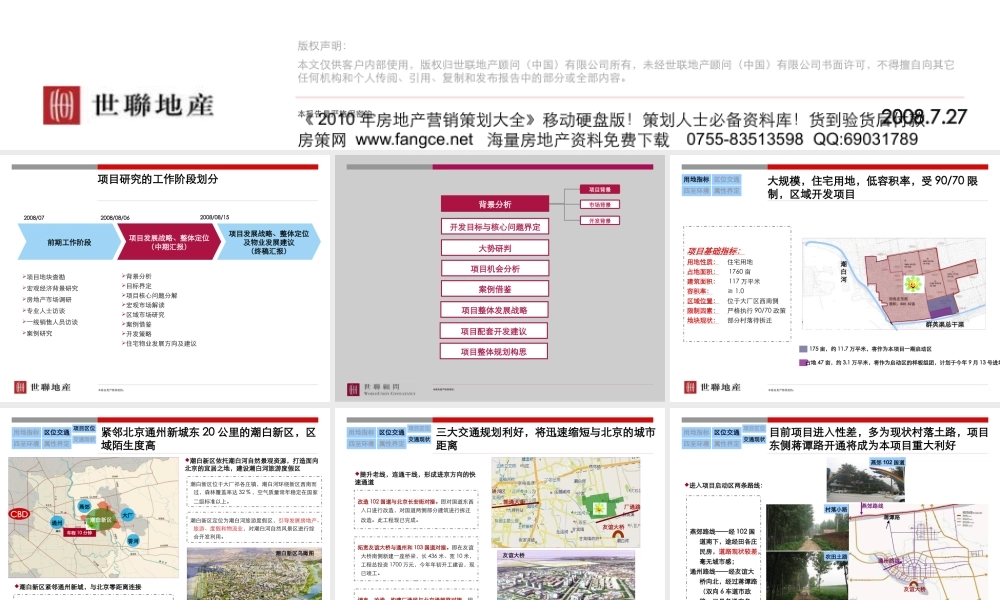Select the 交通现状 tab on the 三大交通规划 slide
Image resolution: width=1000 pixels, height=600 pixels.
click(419, 439)
